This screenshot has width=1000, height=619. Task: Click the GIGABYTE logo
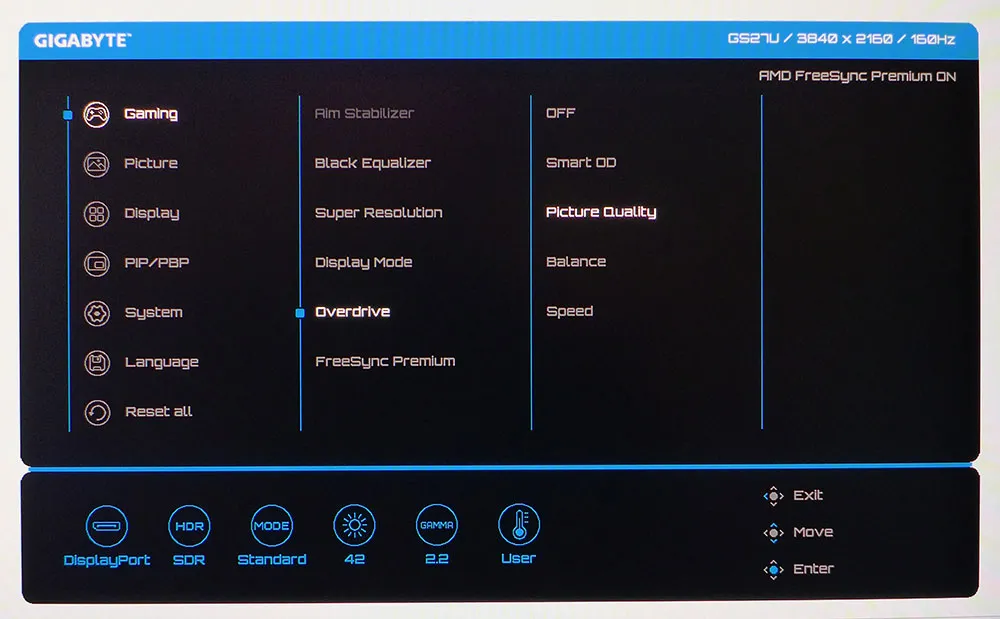82,41
